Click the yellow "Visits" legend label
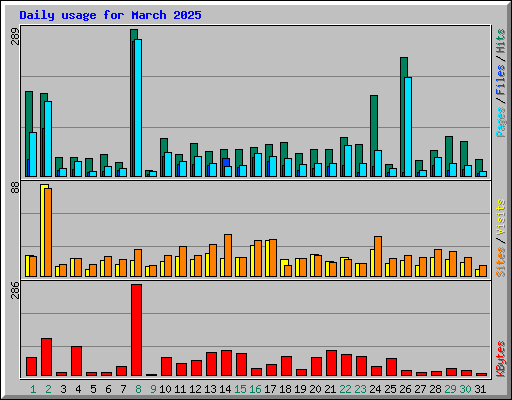The image size is (512, 400). coord(501,217)
